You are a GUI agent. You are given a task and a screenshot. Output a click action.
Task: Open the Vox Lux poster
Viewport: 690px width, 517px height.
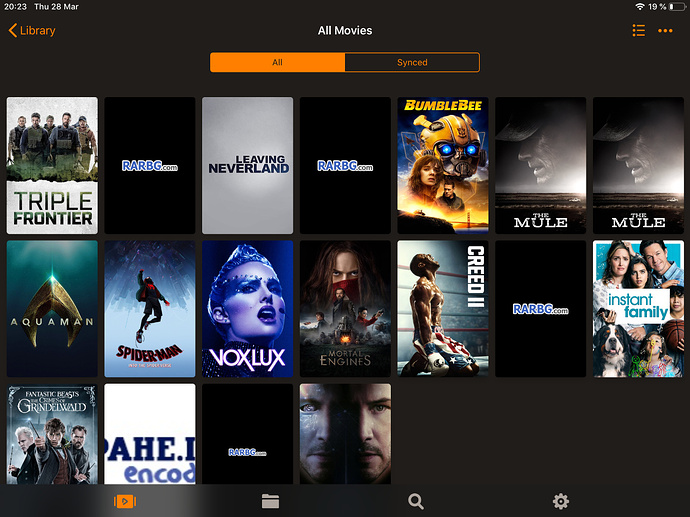coord(247,309)
